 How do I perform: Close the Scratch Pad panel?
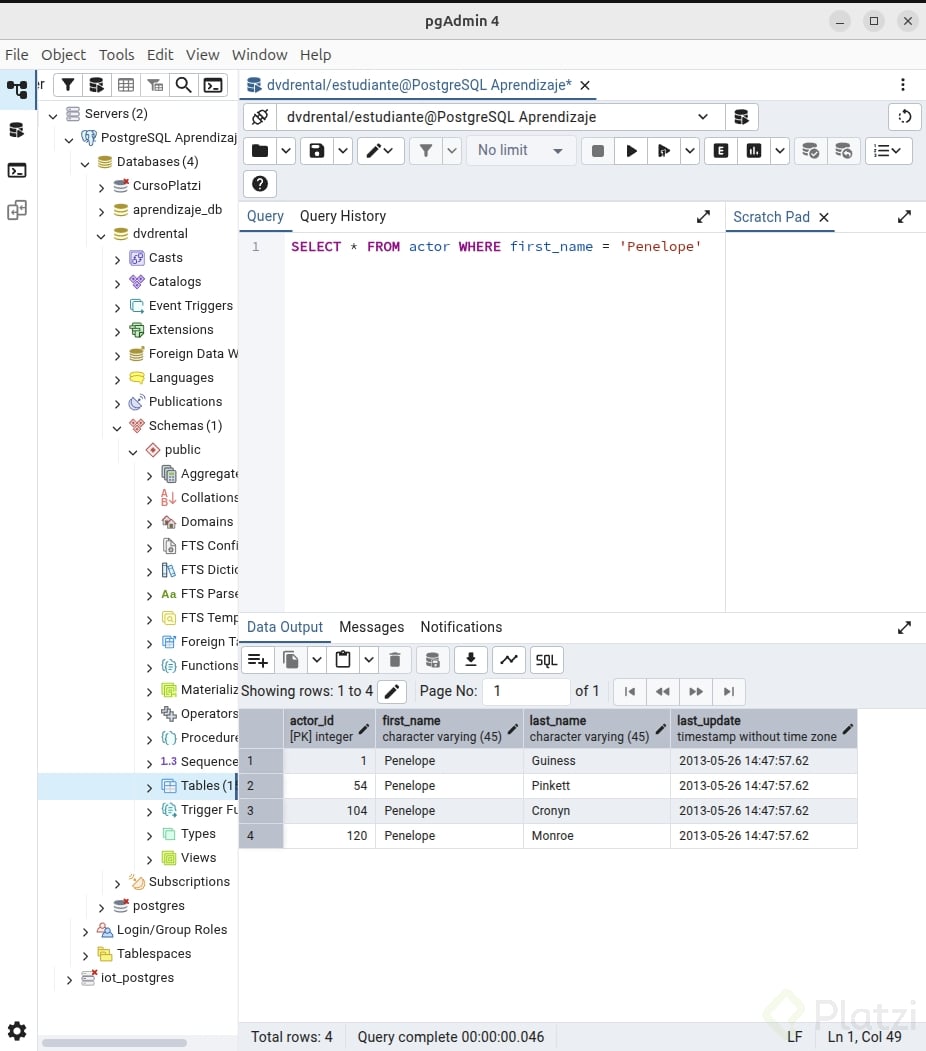click(824, 217)
